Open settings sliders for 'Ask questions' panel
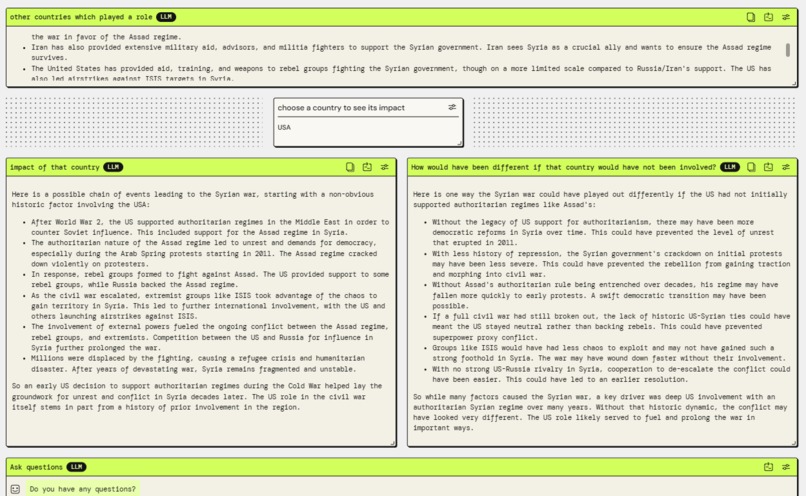The height and width of the screenshot is (496, 806). coord(786,467)
